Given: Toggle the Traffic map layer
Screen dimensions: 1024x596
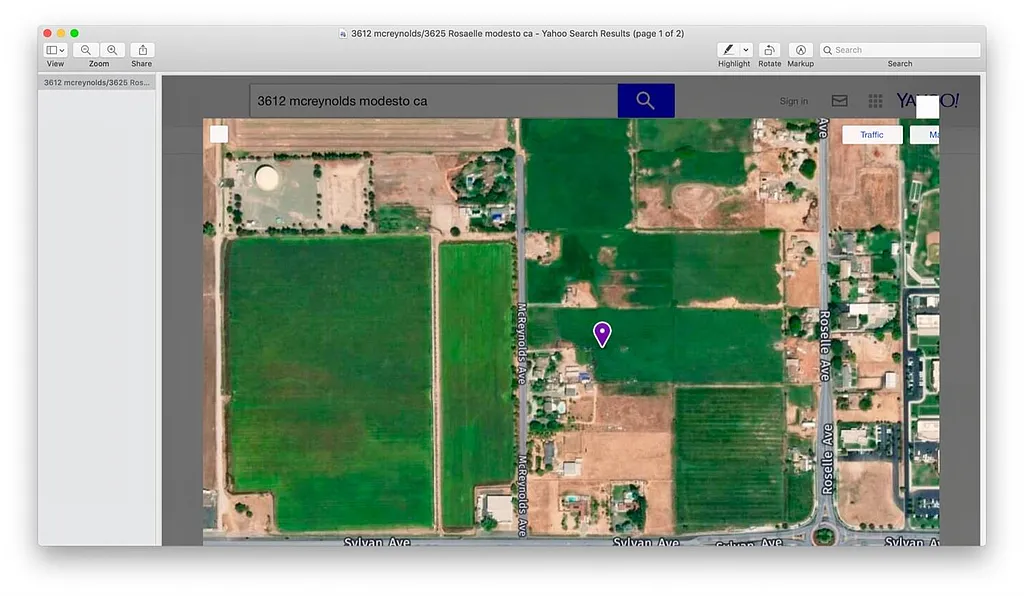Looking at the screenshot, I should [872, 134].
